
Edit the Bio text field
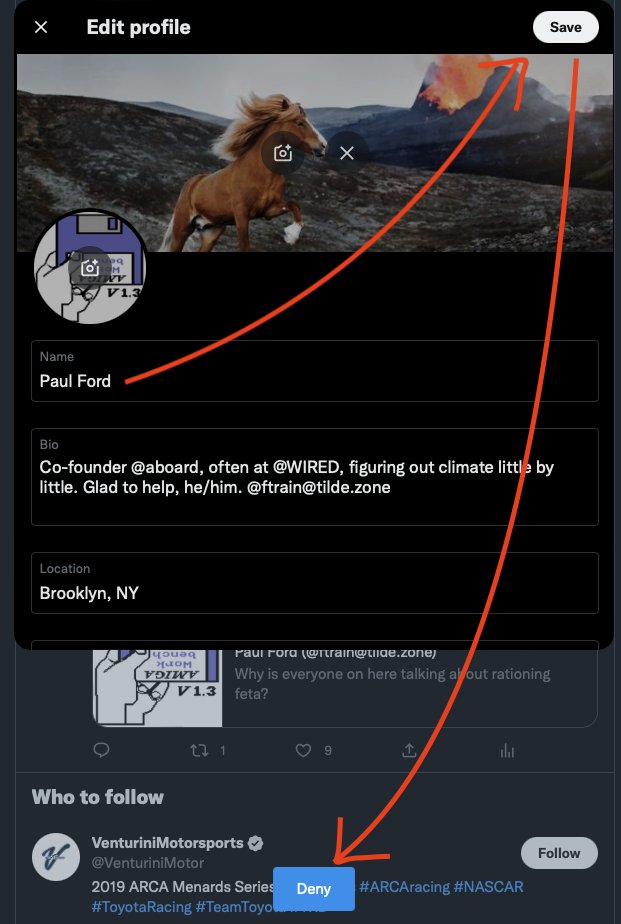click(315, 478)
